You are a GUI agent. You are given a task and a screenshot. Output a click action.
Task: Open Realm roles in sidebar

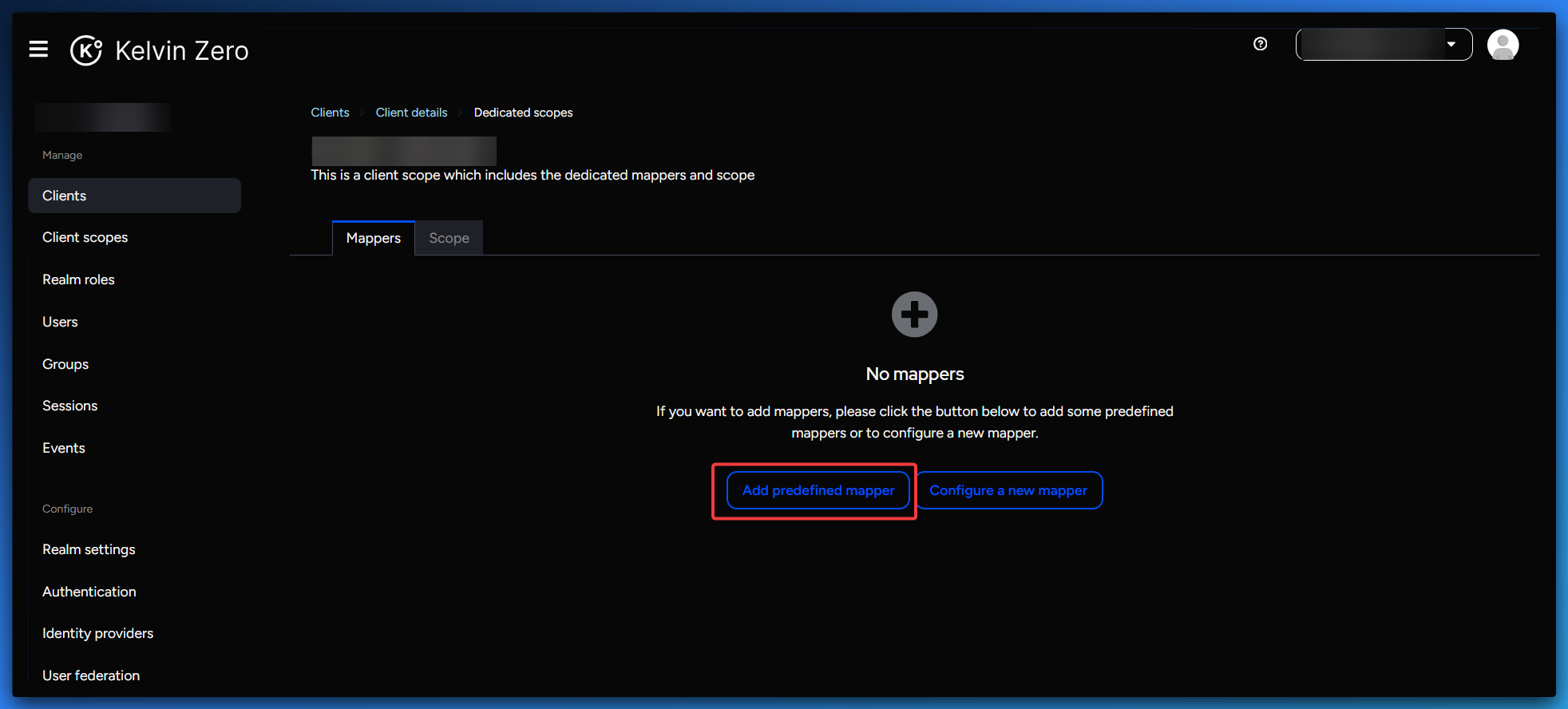click(78, 279)
